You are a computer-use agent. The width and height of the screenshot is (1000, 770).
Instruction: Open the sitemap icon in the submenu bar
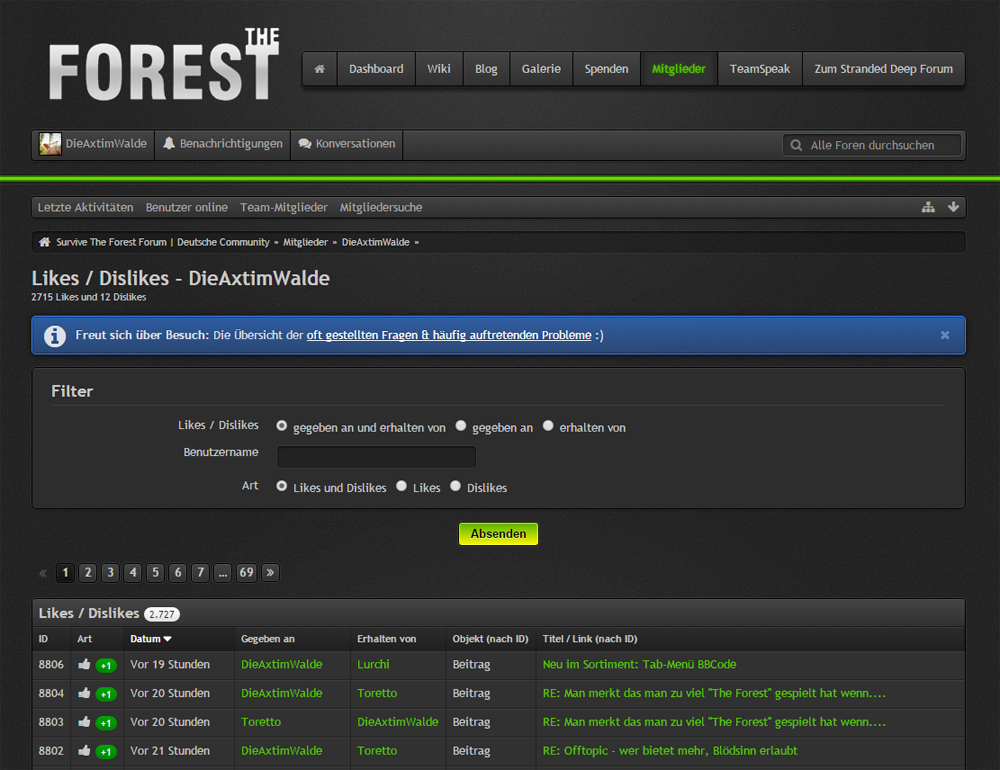(x=928, y=207)
